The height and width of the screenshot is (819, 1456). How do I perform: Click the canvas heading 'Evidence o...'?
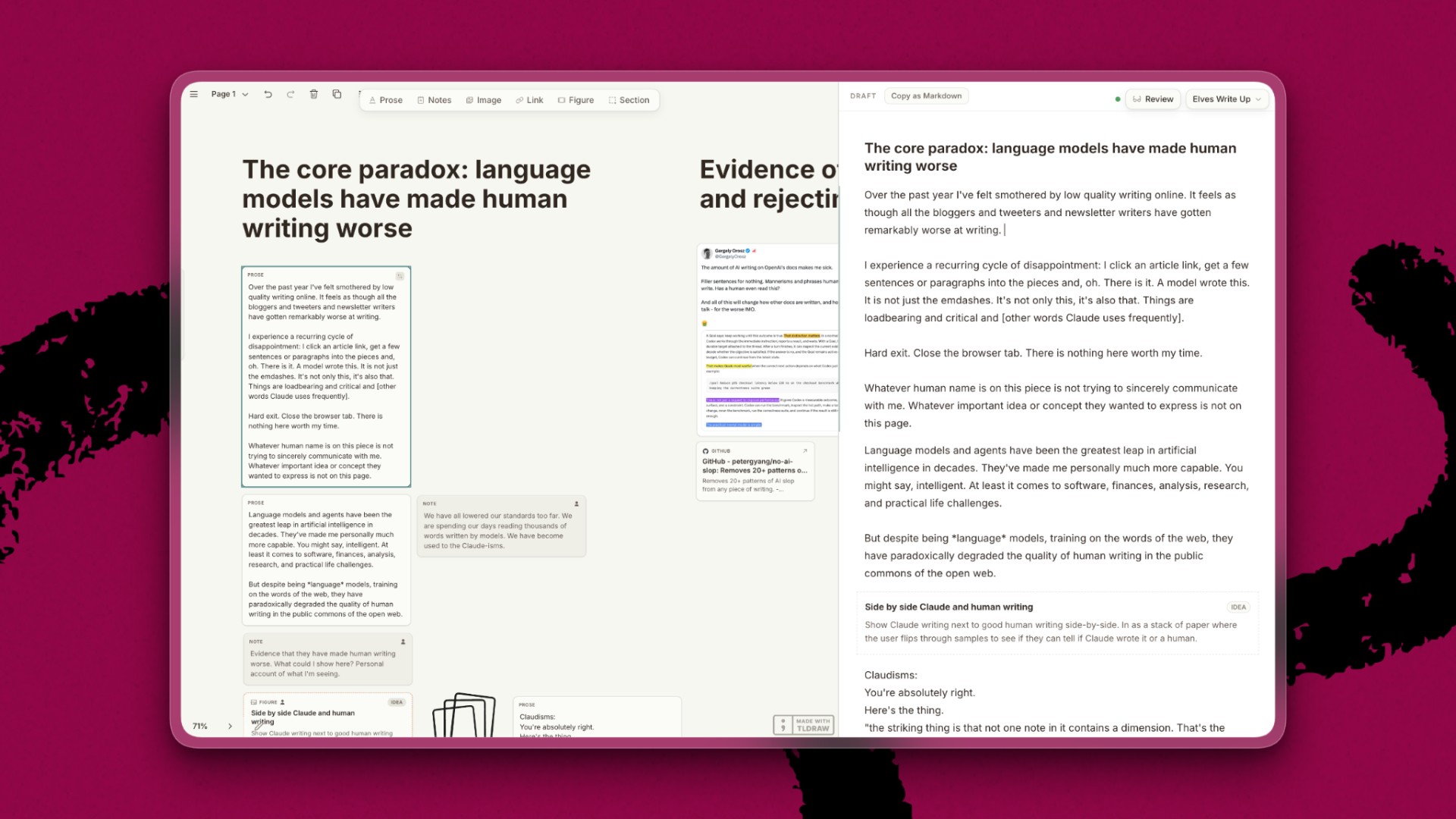point(769,184)
